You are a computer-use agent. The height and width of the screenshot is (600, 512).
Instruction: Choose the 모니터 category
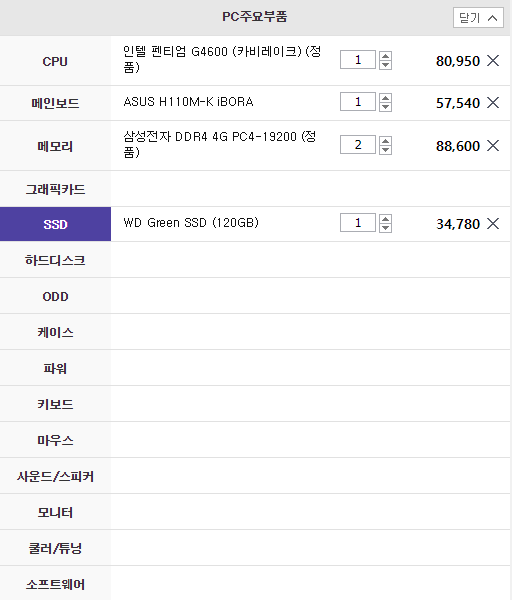55,512
